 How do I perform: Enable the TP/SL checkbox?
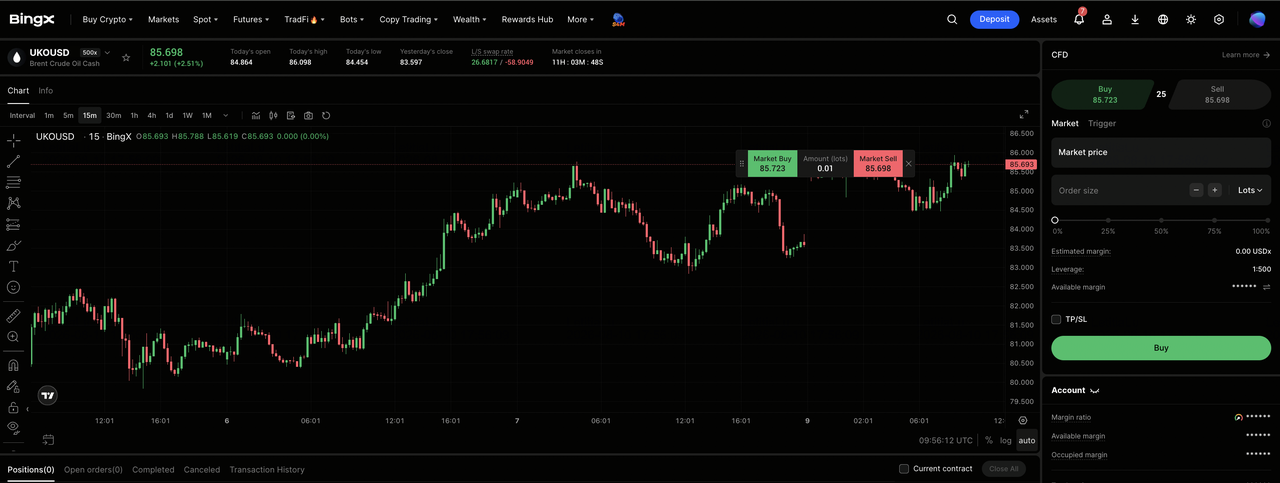(1056, 319)
